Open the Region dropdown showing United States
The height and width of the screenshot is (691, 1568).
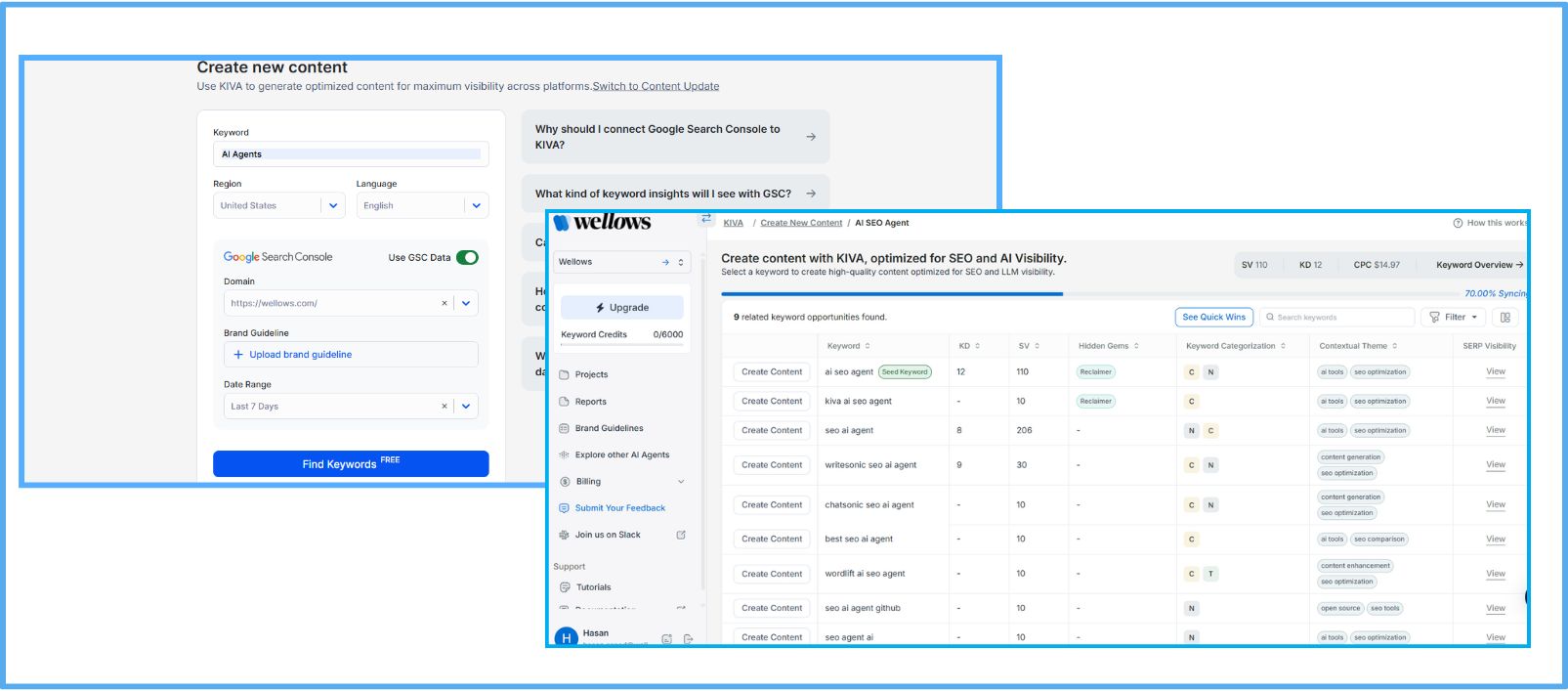279,205
